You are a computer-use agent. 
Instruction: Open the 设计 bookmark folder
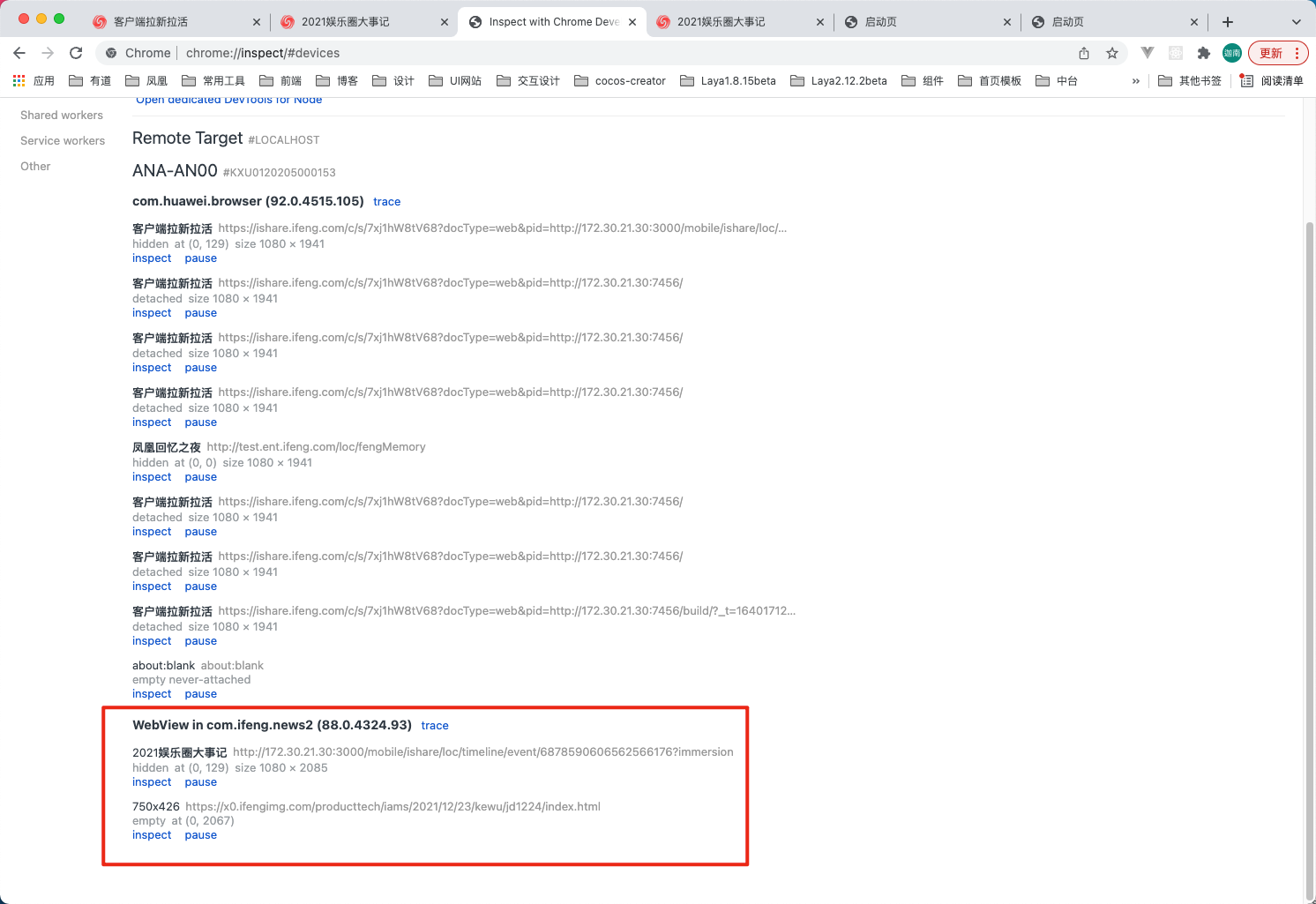click(x=393, y=80)
